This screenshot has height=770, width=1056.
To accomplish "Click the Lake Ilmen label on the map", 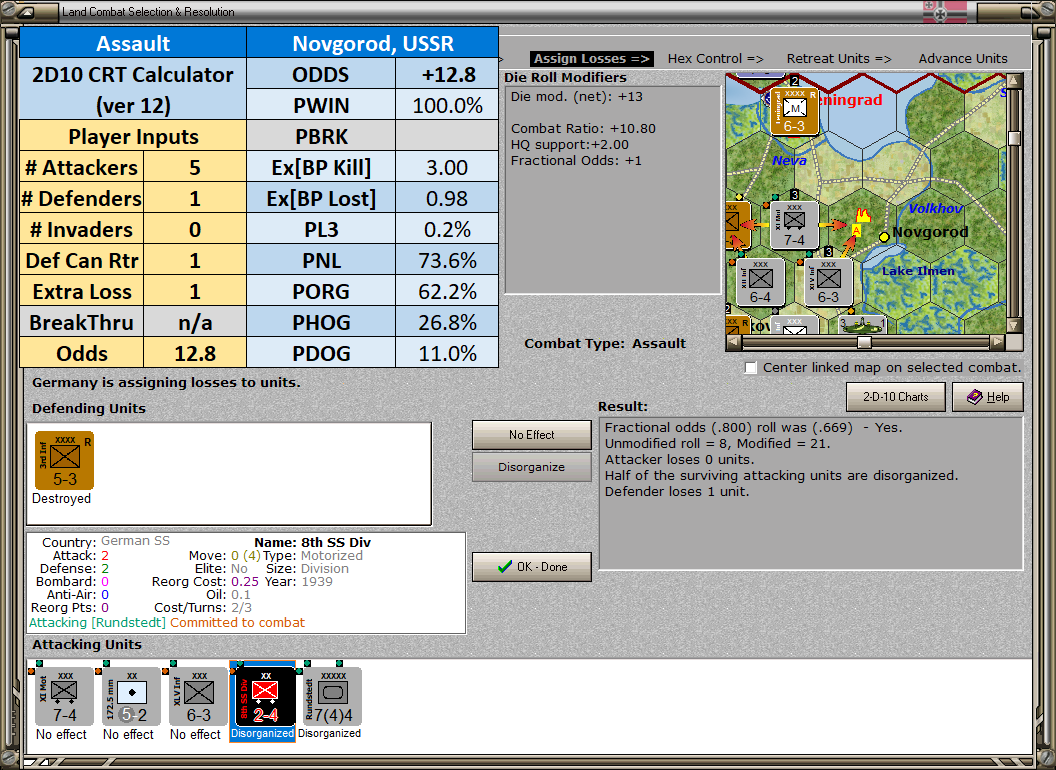I will 918,271.
